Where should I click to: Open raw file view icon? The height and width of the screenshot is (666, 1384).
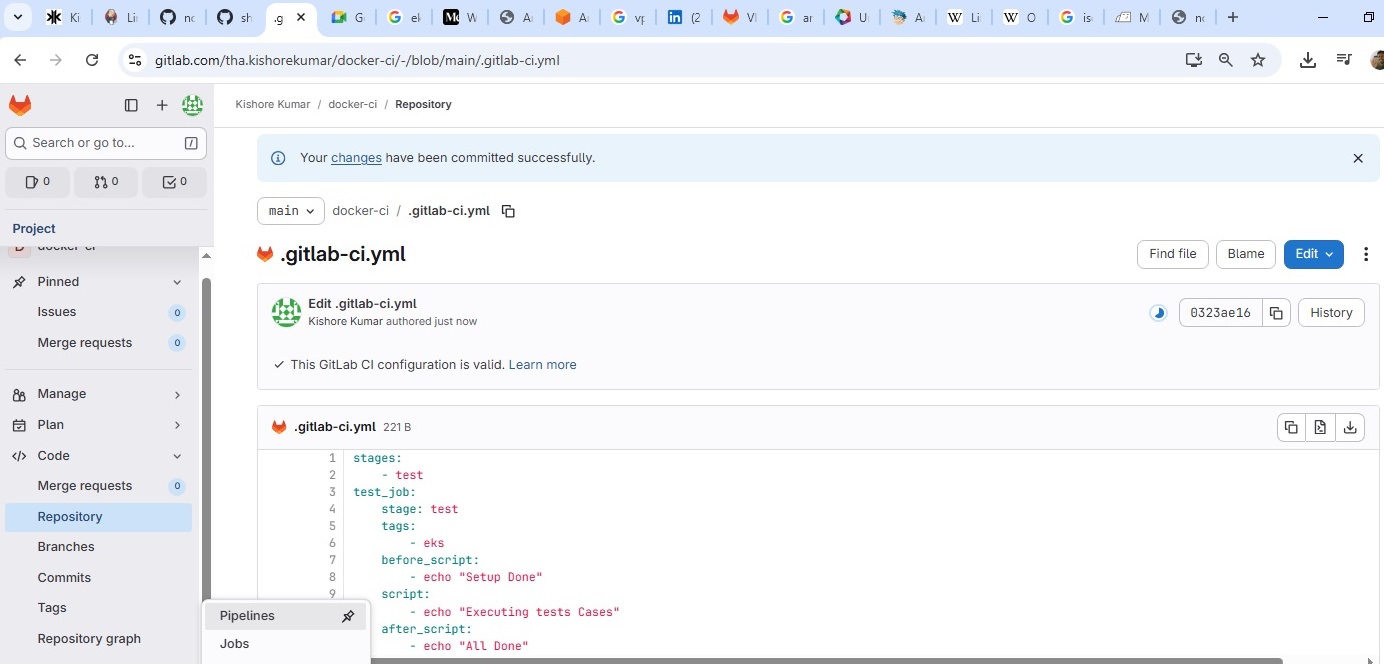[1320, 427]
